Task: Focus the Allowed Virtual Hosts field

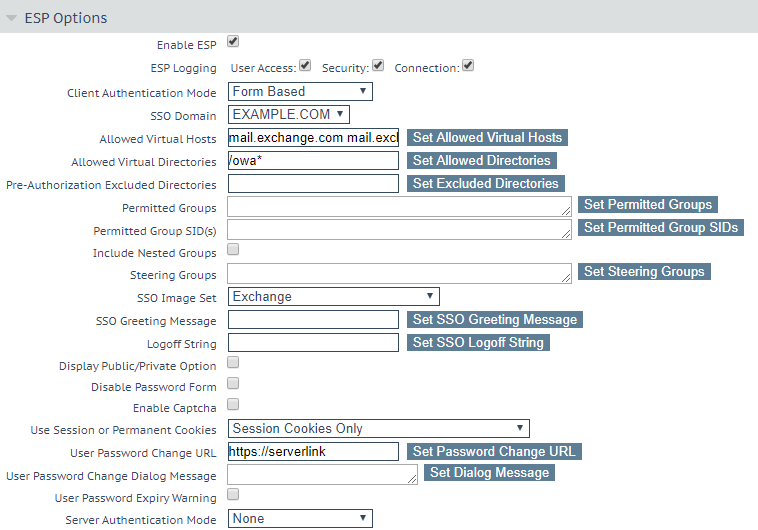Action: coord(313,138)
